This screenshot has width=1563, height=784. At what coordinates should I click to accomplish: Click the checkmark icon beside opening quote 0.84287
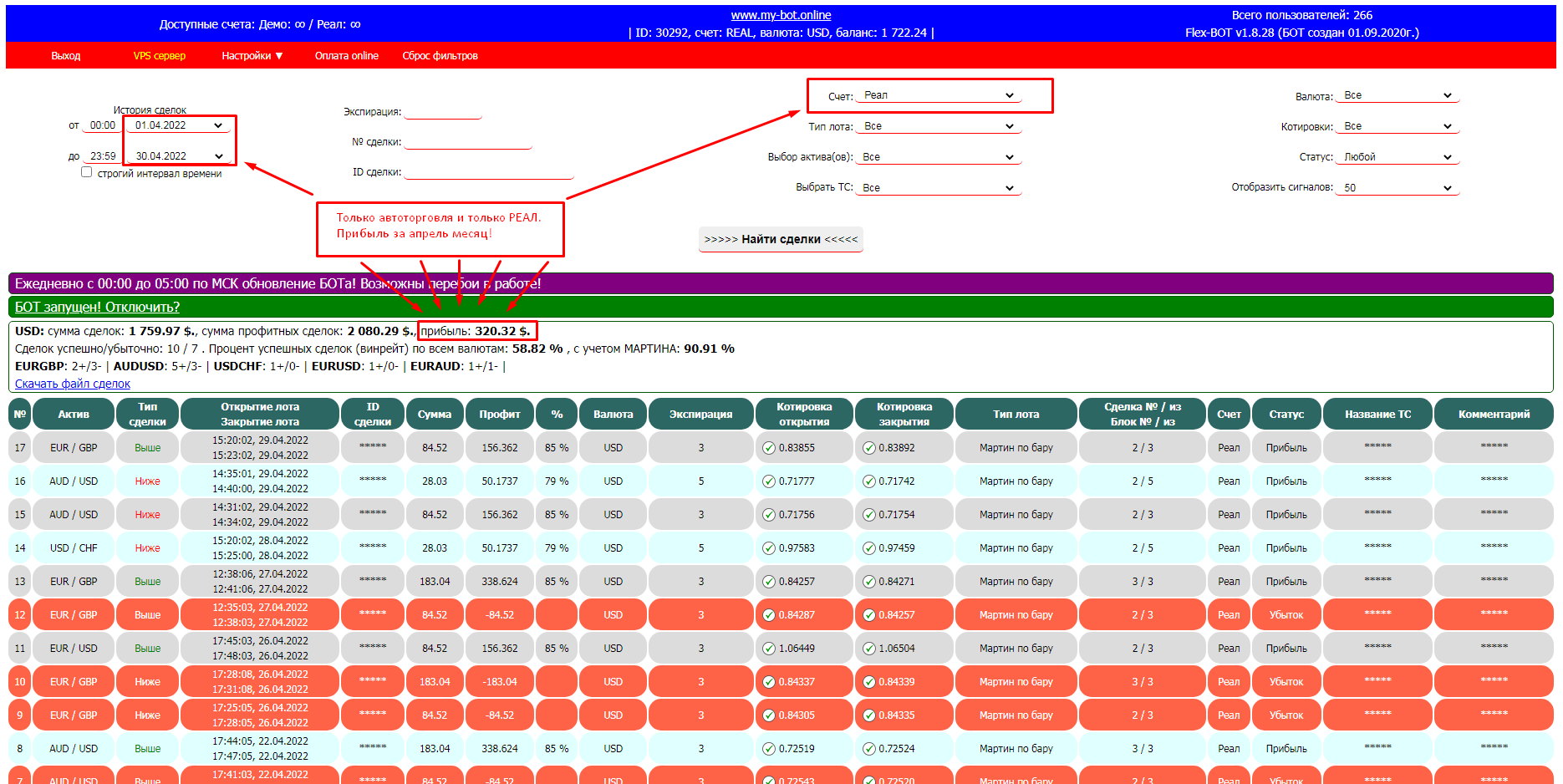(769, 615)
